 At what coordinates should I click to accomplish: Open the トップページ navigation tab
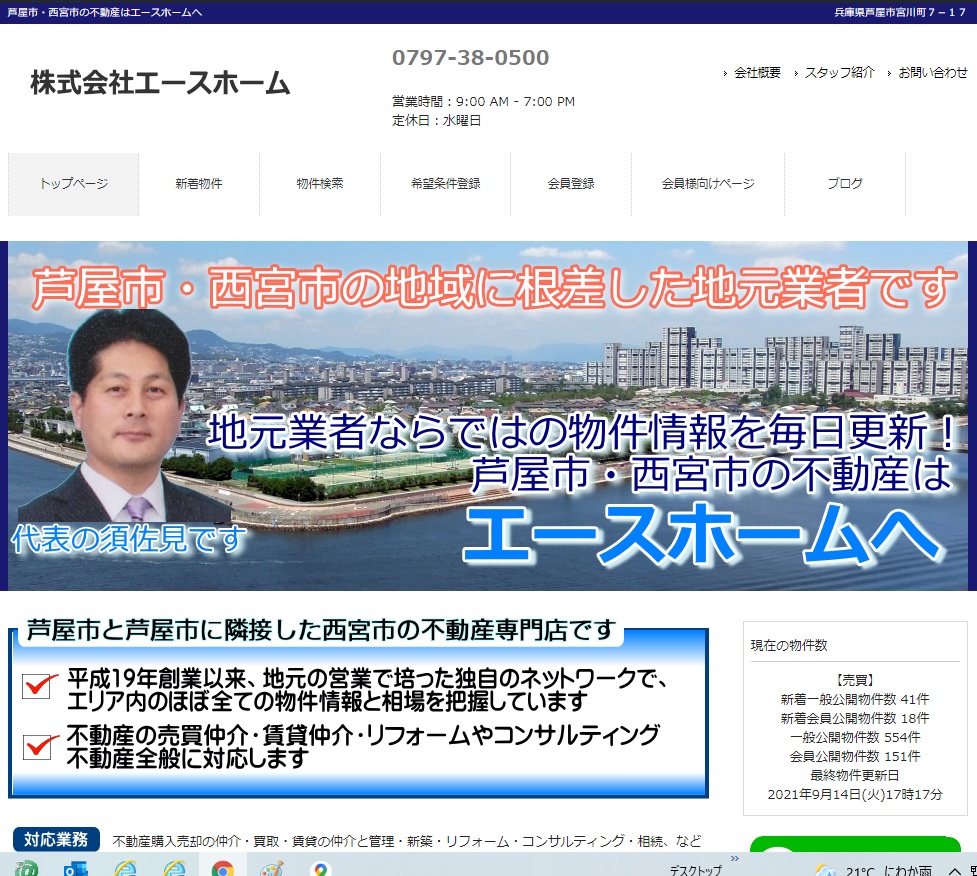pyautogui.click(x=74, y=184)
